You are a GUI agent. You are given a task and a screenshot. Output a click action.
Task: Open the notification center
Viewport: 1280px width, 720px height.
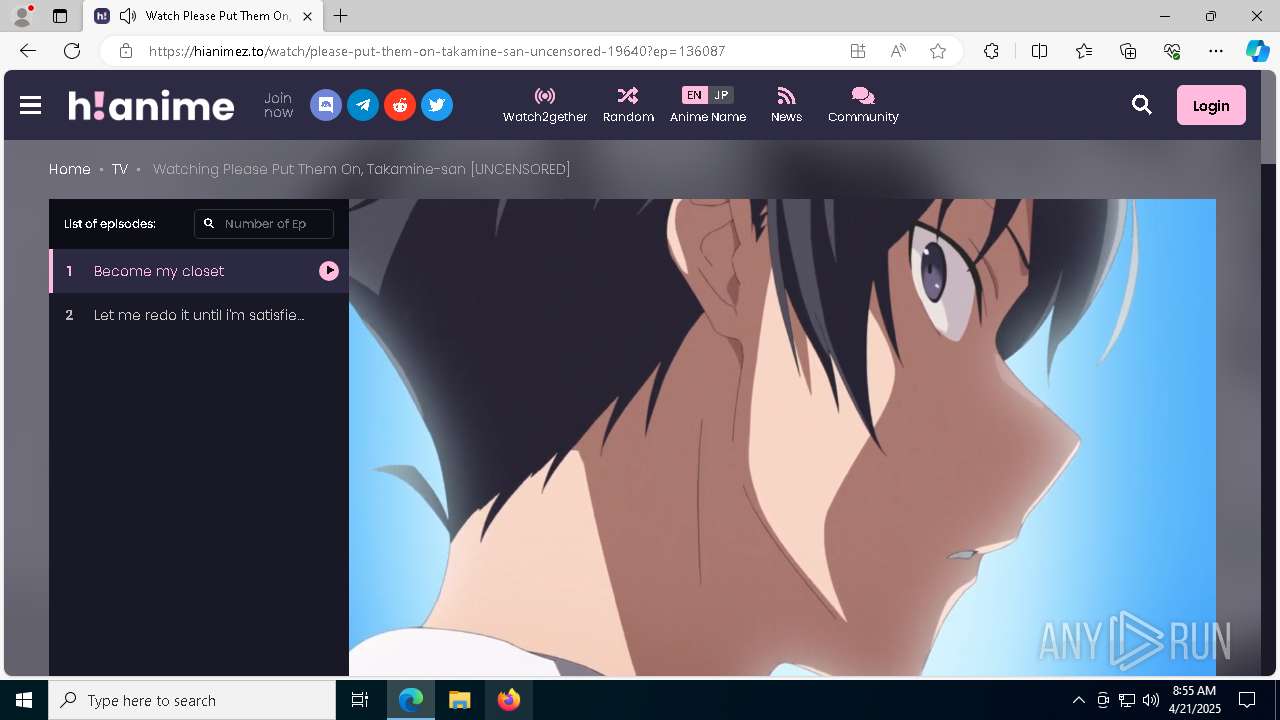pos(1247,700)
